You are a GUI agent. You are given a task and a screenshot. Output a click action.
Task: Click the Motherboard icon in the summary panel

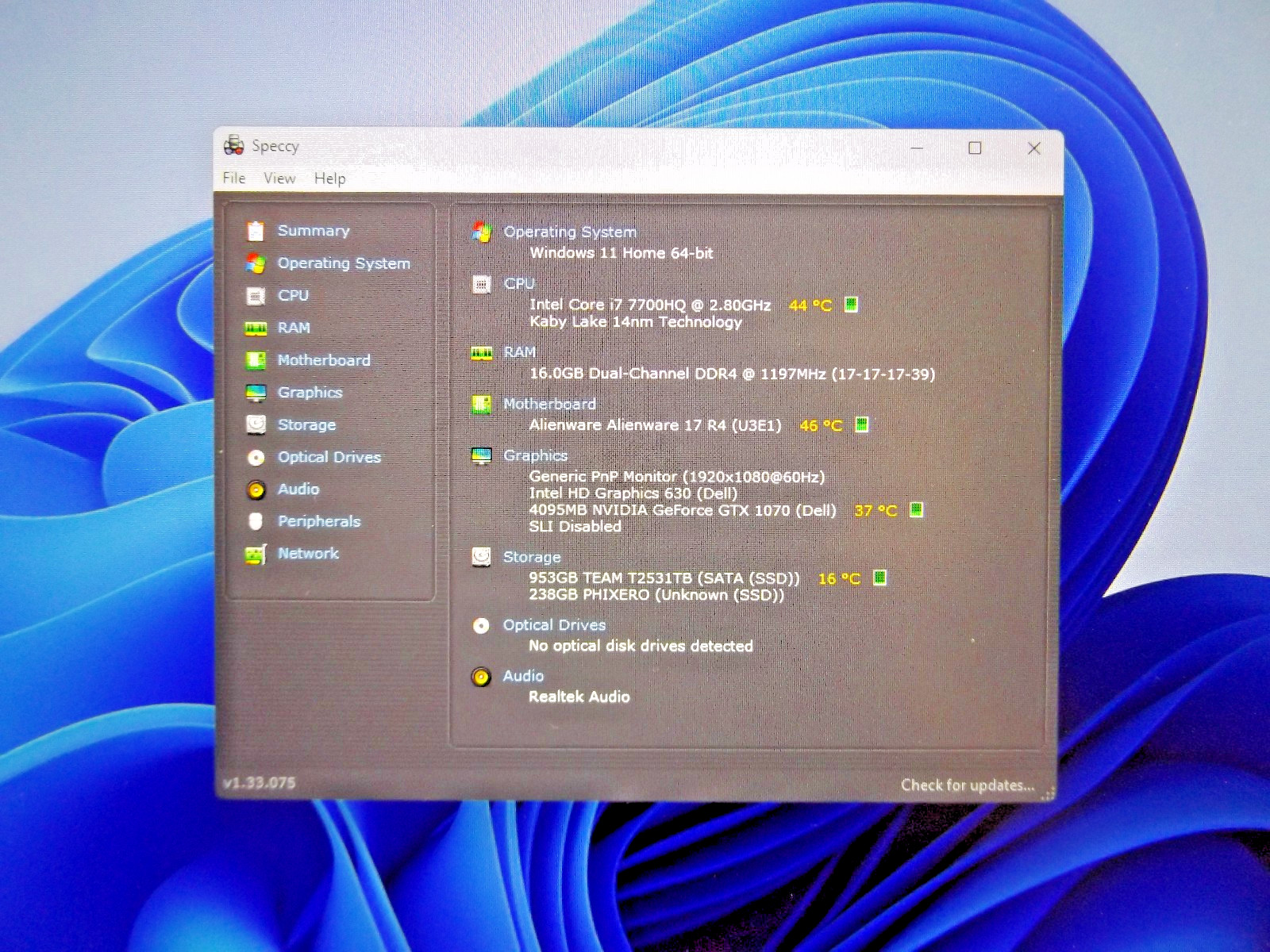point(481,405)
